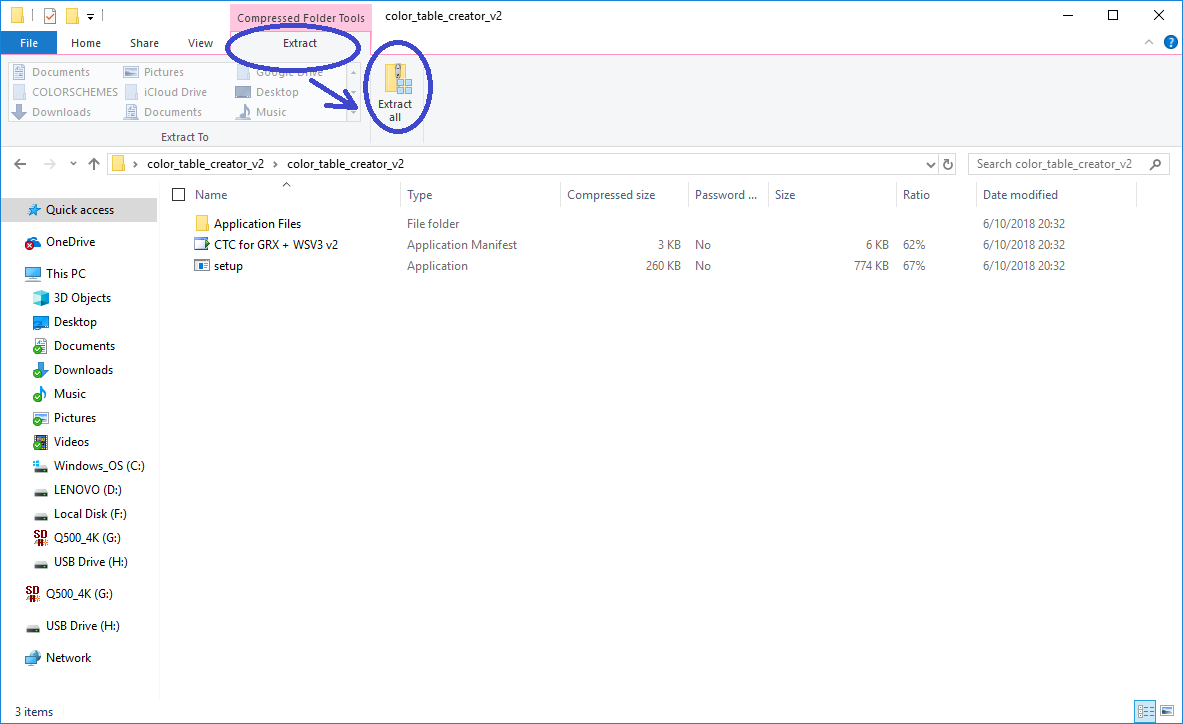This screenshot has width=1183, height=724.
Task: Sort by Compressed size column header
Action: click(x=611, y=195)
